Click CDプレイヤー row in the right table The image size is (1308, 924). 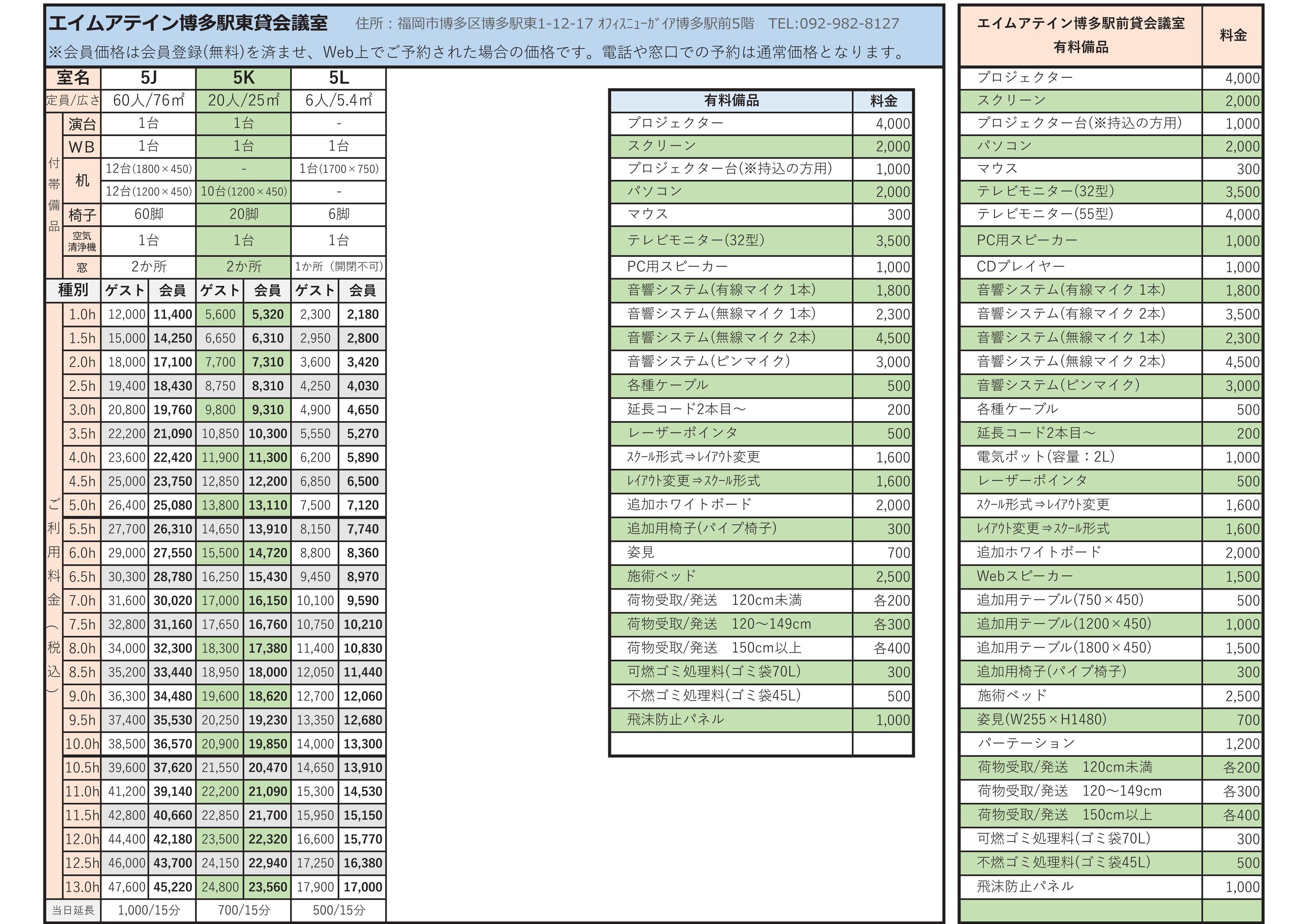coord(1020,266)
